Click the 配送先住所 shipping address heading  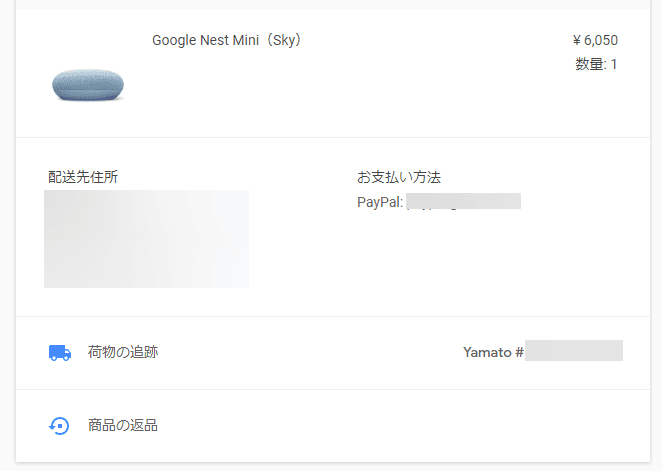click(x=83, y=177)
